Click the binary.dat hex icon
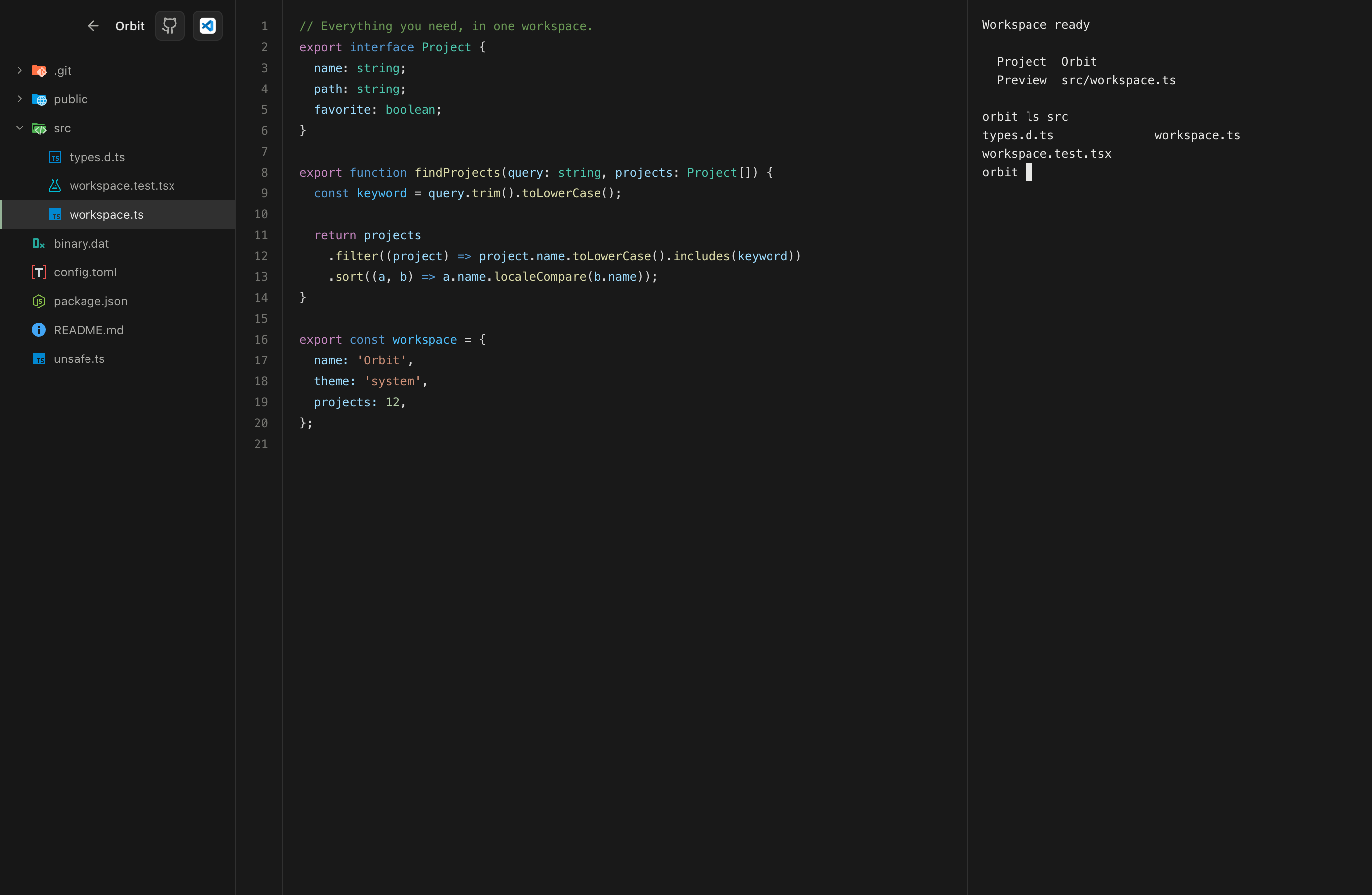This screenshot has width=1372, height=895. 39,243
